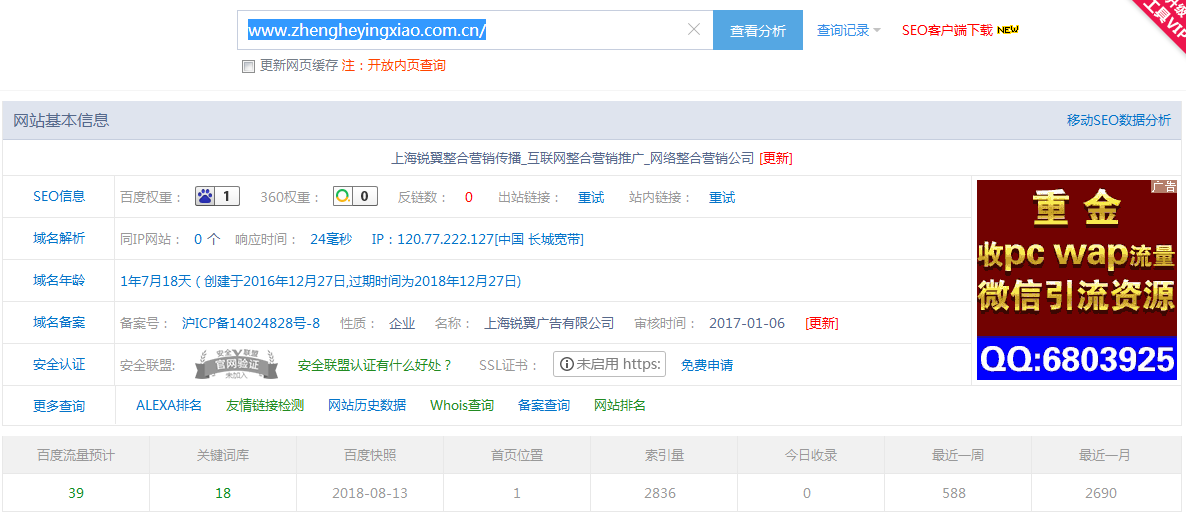Select the ALEXA排名 query item

169,405
